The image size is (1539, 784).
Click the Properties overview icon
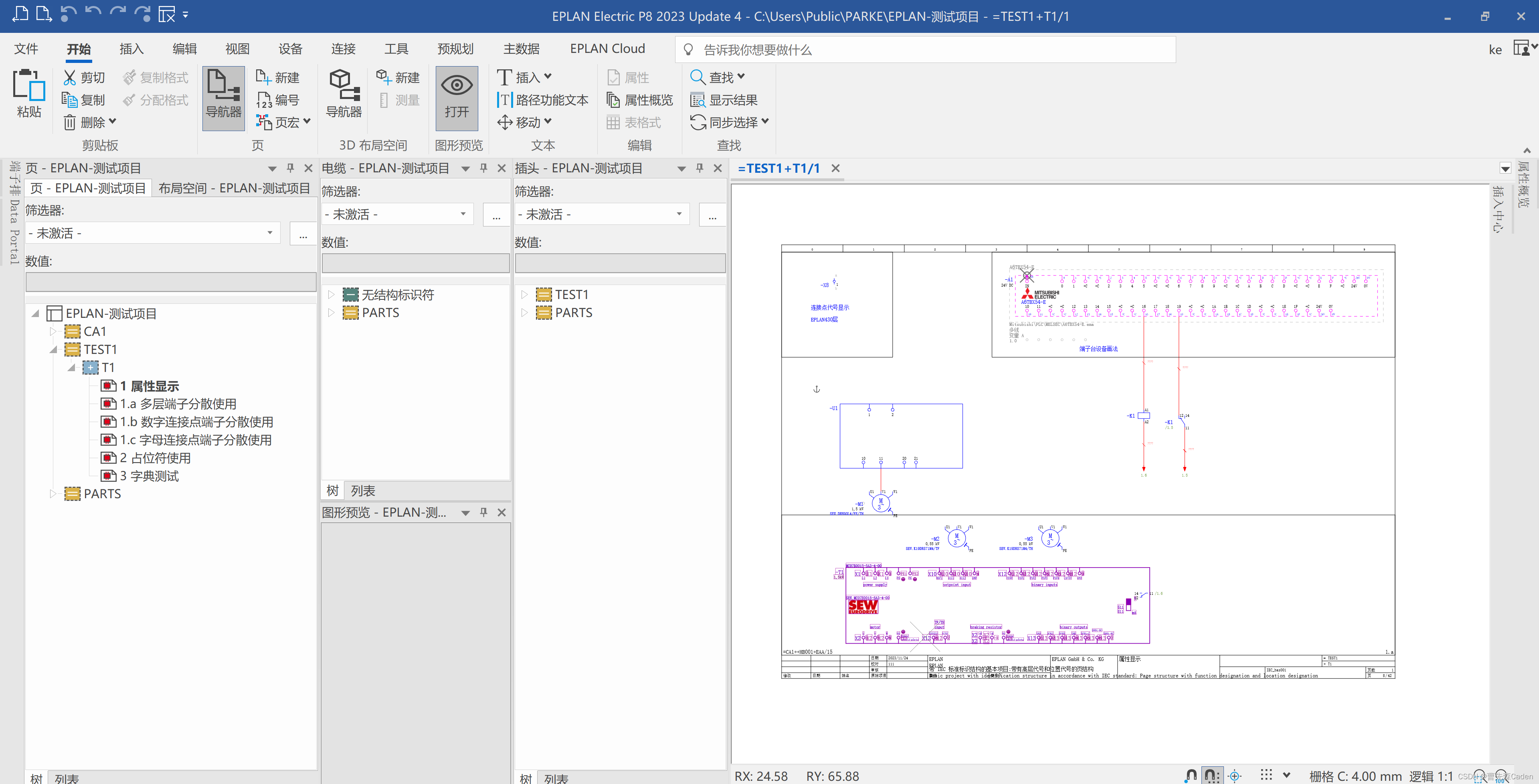613,100
